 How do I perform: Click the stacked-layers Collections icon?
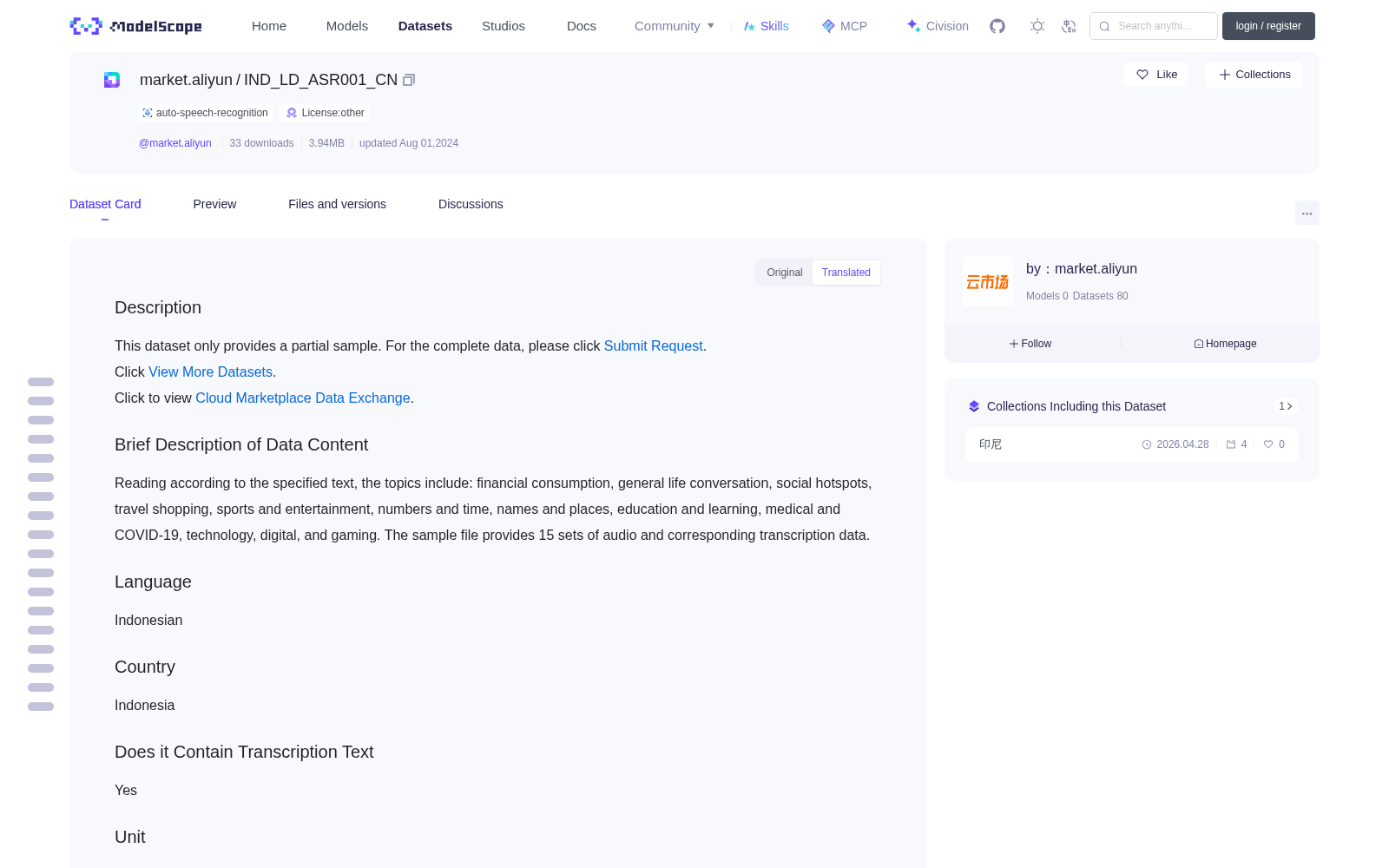[x=974, y=406]
